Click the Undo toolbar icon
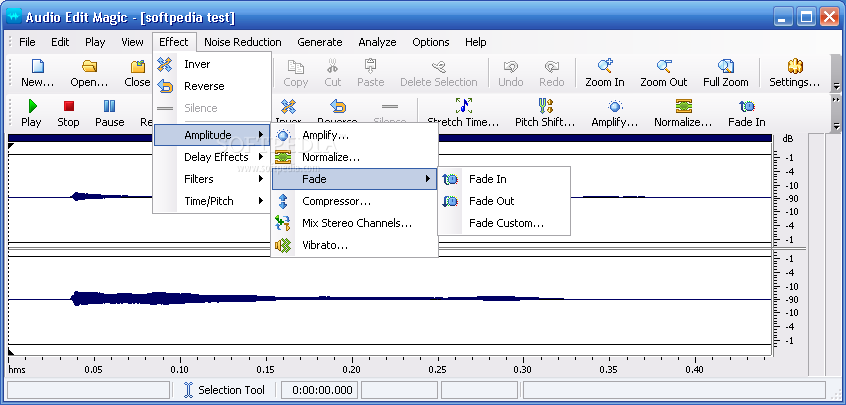 pyautogui.click(x=510, y=66)
